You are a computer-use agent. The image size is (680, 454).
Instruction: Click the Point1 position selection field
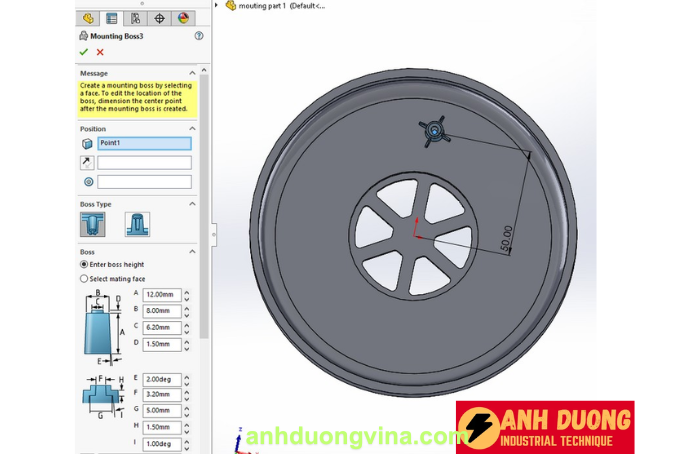pyautogui.click(x=144, y=143)
